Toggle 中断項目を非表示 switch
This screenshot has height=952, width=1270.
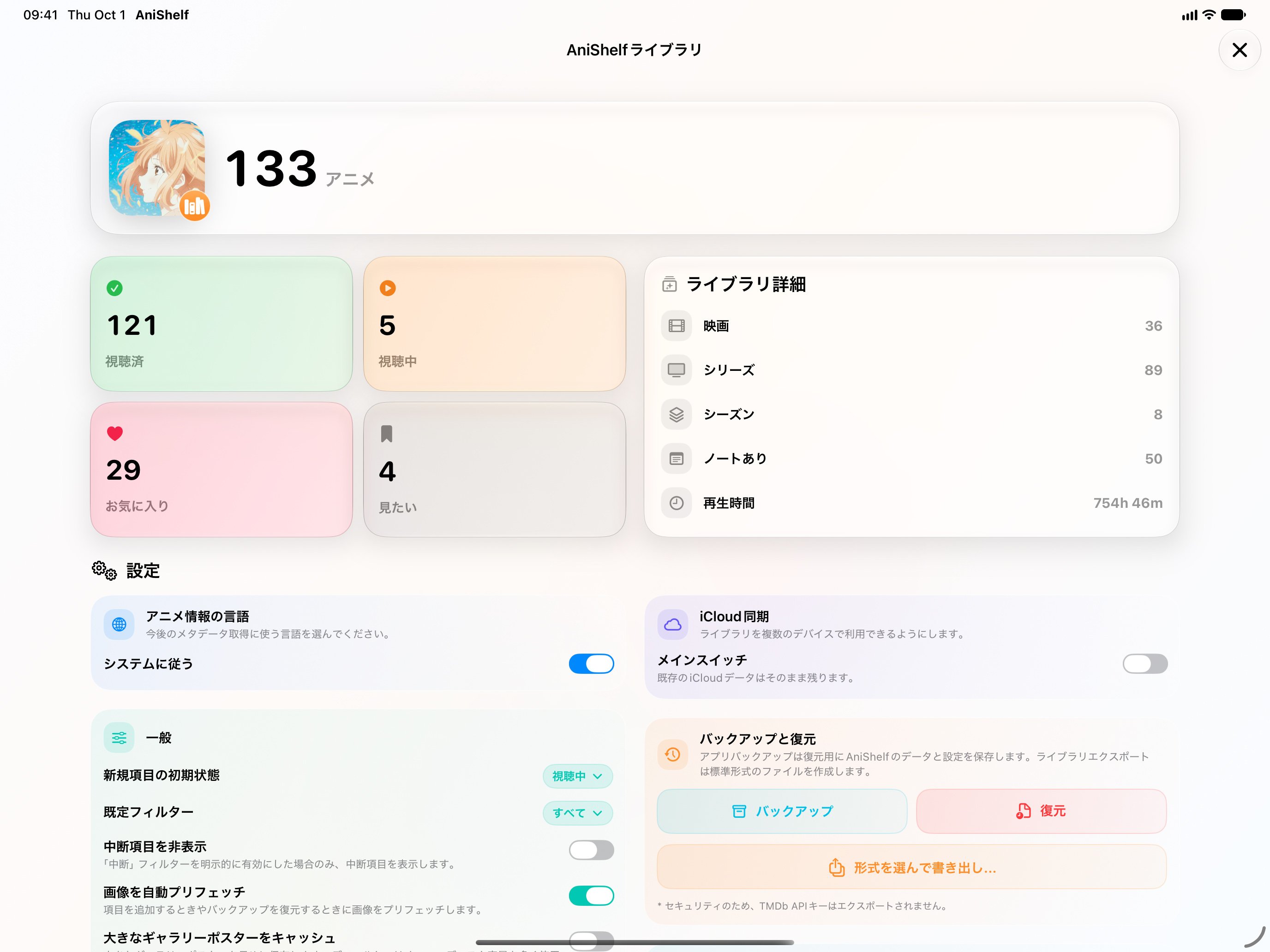591,850
